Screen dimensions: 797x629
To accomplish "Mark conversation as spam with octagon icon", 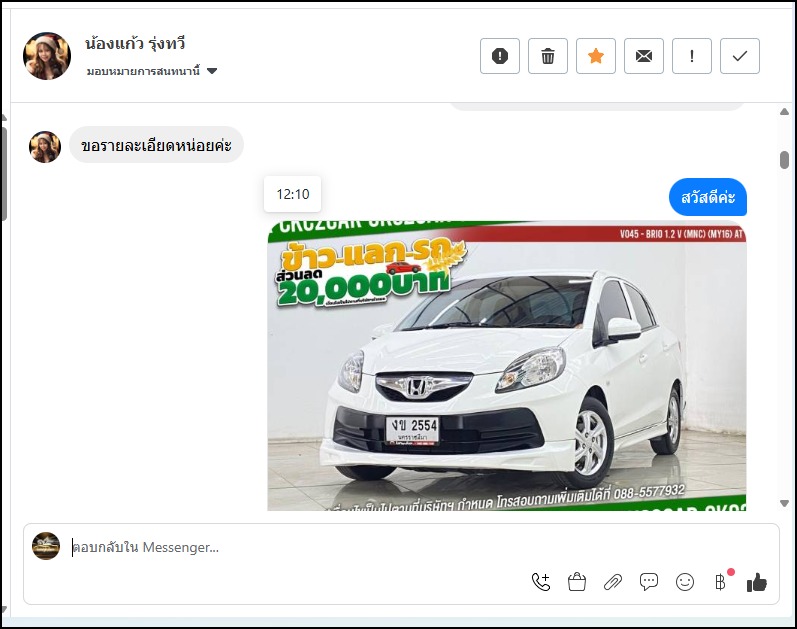I will [x=500, y=56].
